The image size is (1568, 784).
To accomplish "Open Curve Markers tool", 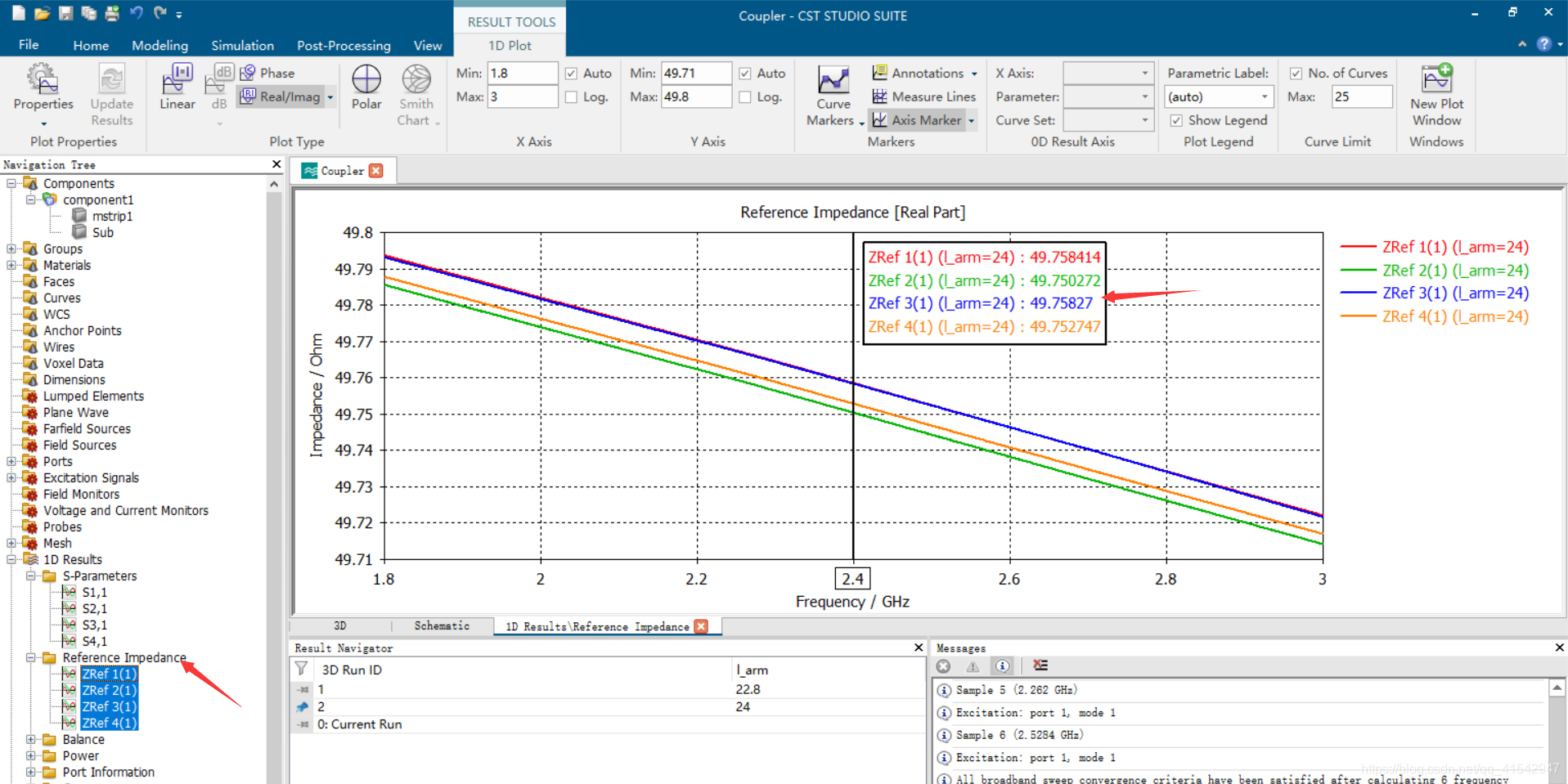I will tap(833, 96).
